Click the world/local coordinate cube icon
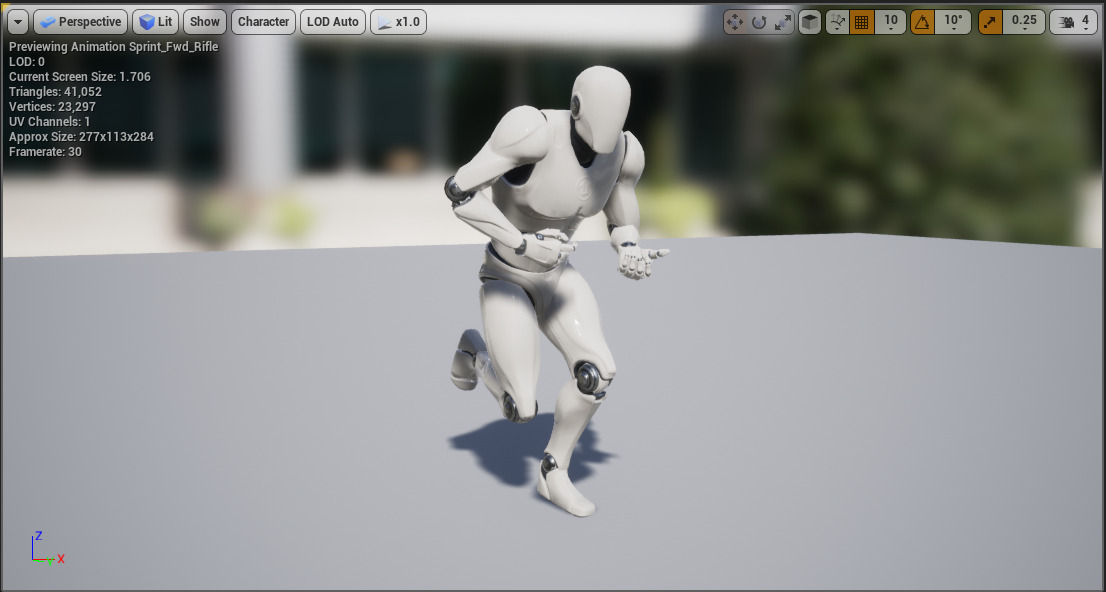This screenshot has width=1106, height=592. [x=810, y=20]
